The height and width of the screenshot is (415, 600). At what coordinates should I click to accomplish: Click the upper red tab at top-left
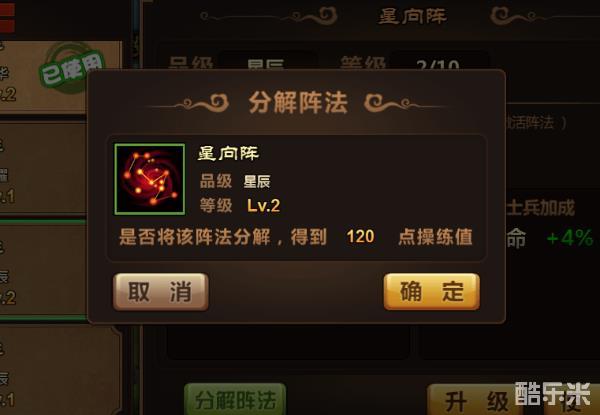click(x=7, y=9)
